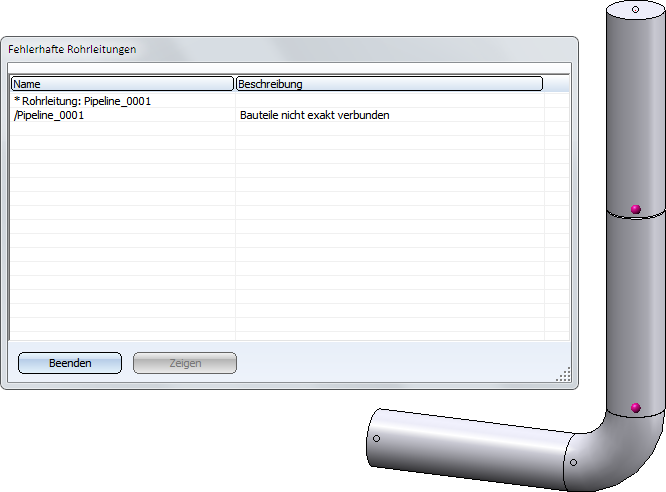The image size is (666, 492).
Task: Select the upper vertical pipe segment
Action: click(635, 110)
